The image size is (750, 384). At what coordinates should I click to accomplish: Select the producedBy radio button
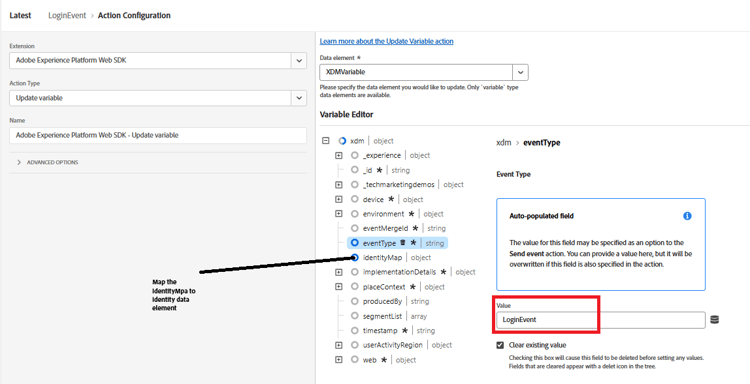(354, 301)
